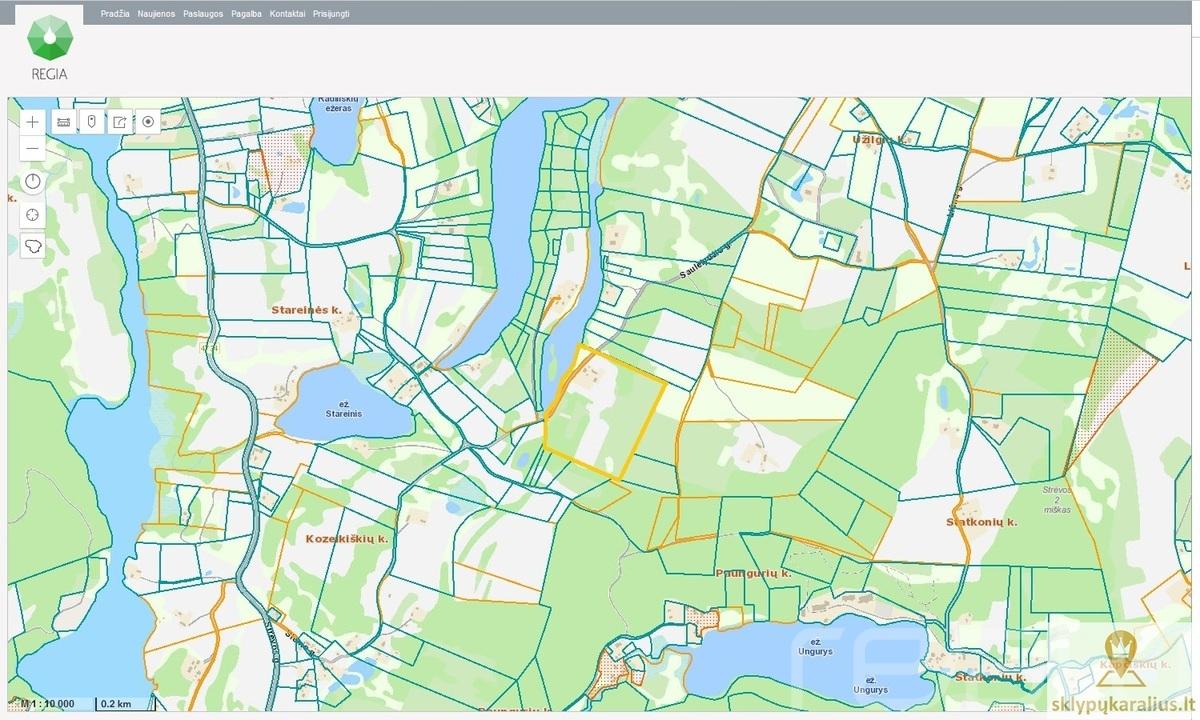Open the Pradžia menu item
Screen dimensions: 1200x720
pyautogui.click(x=115, y=15)
